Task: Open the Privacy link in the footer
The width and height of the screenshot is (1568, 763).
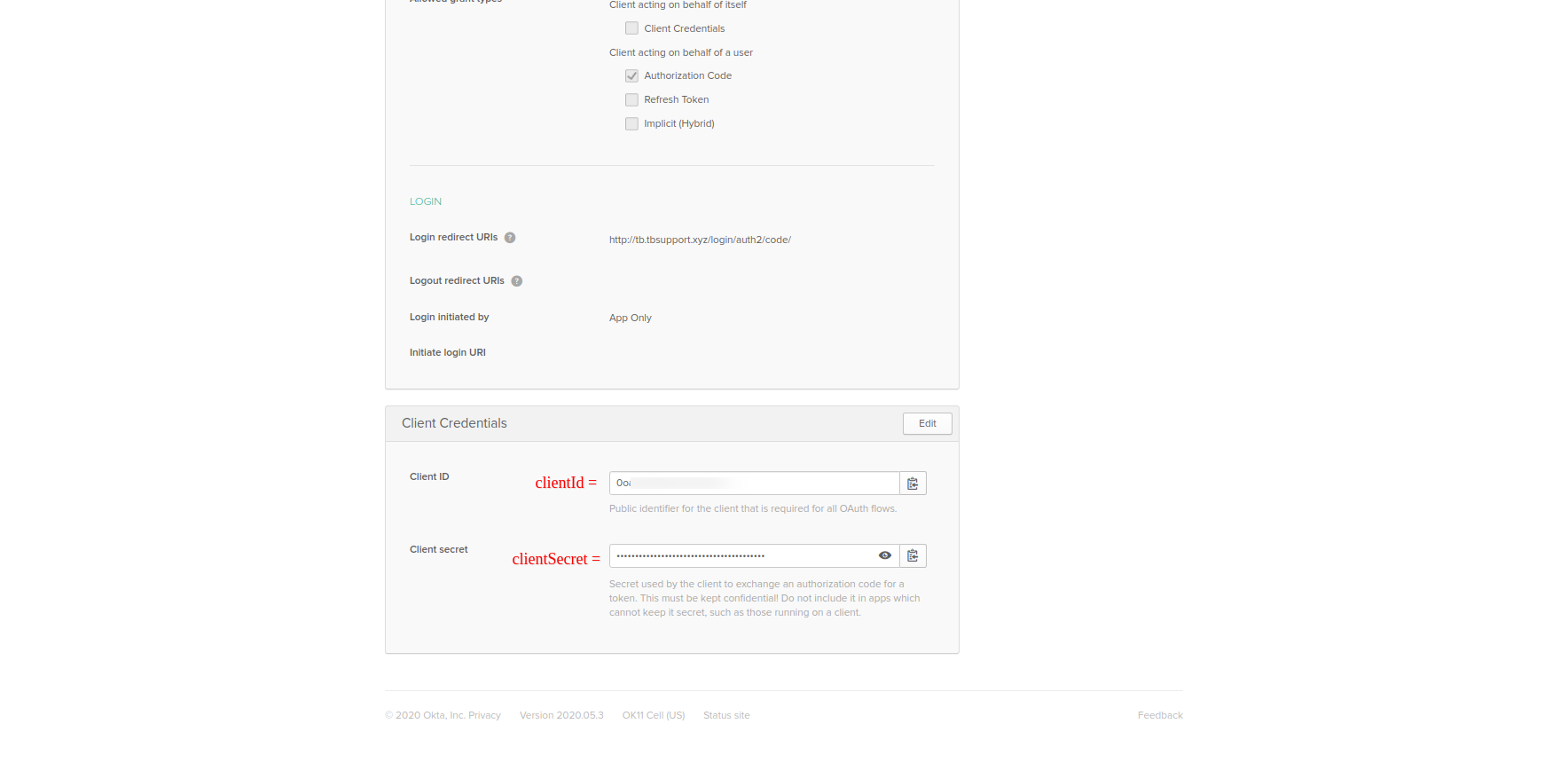Action: point(484,716)
